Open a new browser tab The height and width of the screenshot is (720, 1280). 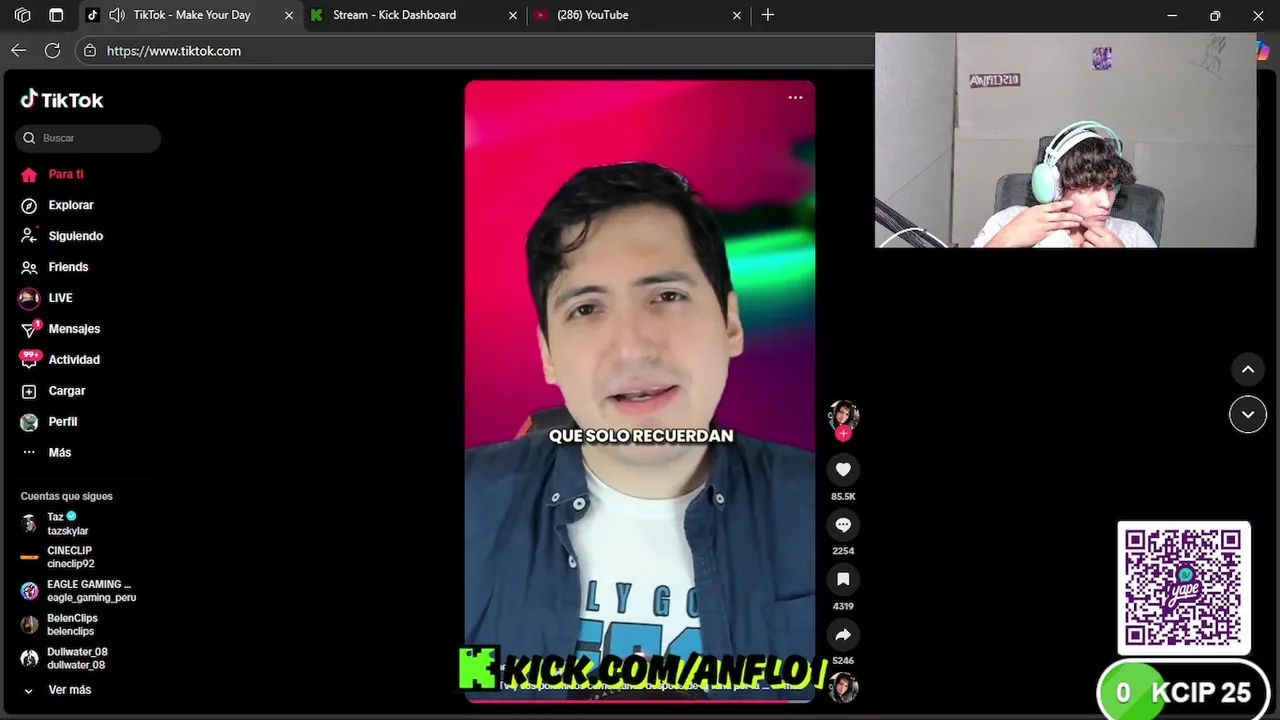click(768, 15)
